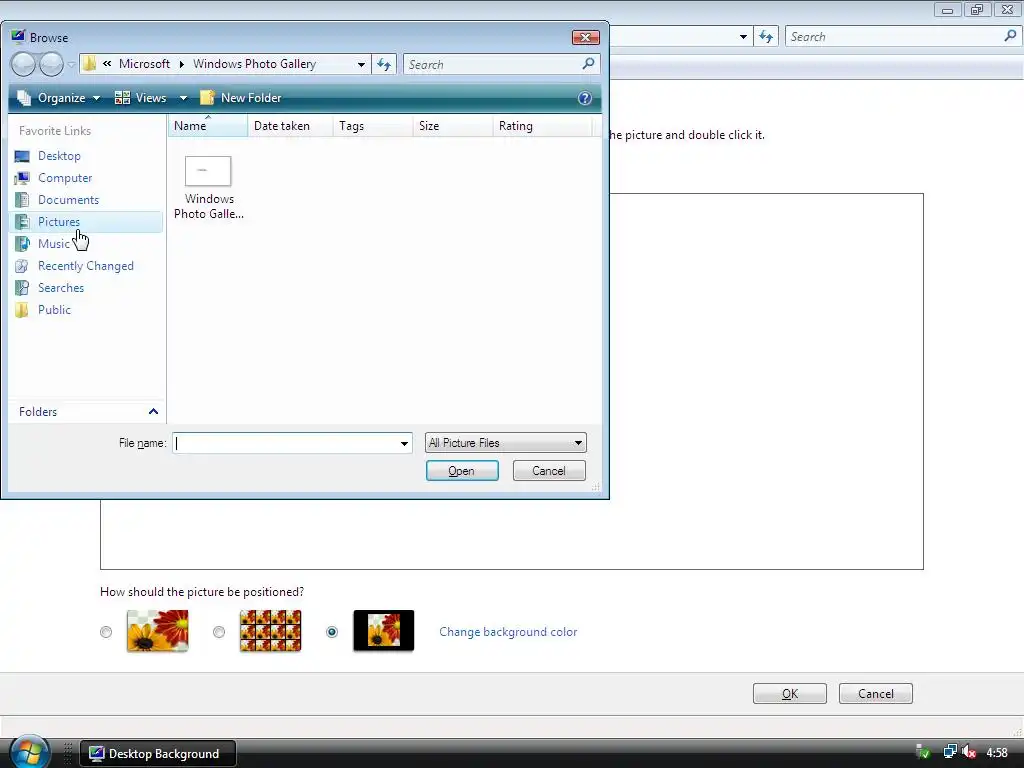Open Desktop in Favorite Links

(59, 156)
